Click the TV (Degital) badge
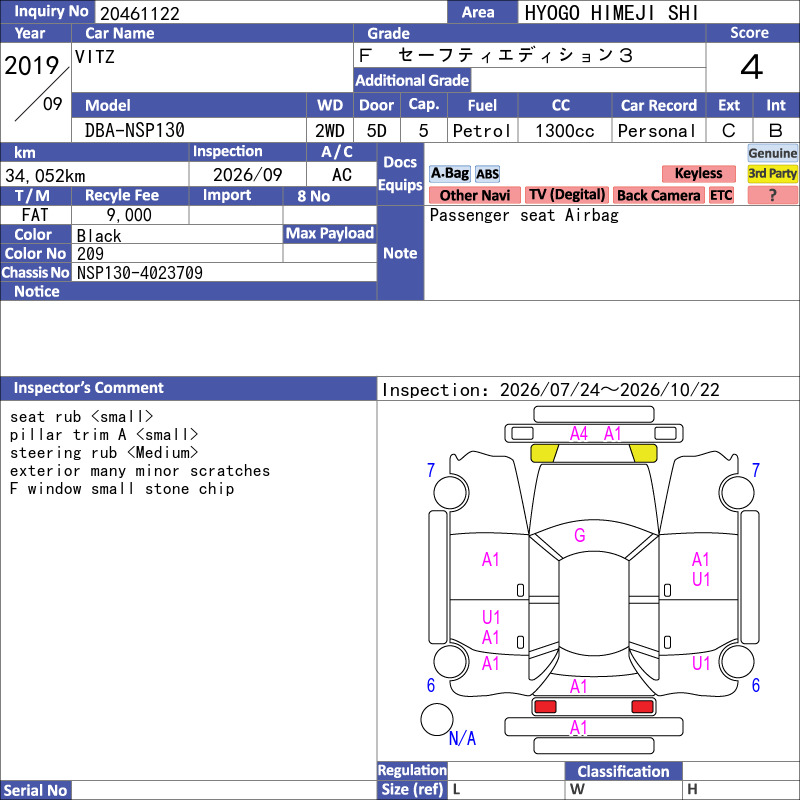This screenshot has width=800, height=800. pos(567,195)
